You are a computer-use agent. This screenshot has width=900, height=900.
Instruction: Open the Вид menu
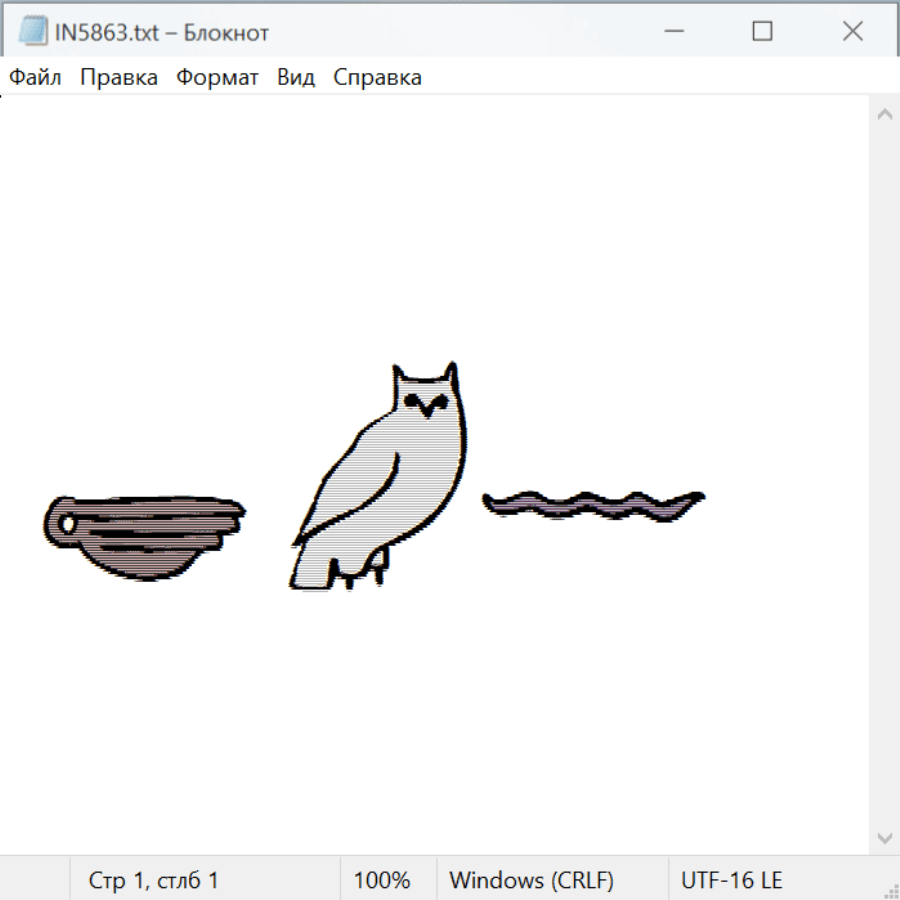(295, 78)
